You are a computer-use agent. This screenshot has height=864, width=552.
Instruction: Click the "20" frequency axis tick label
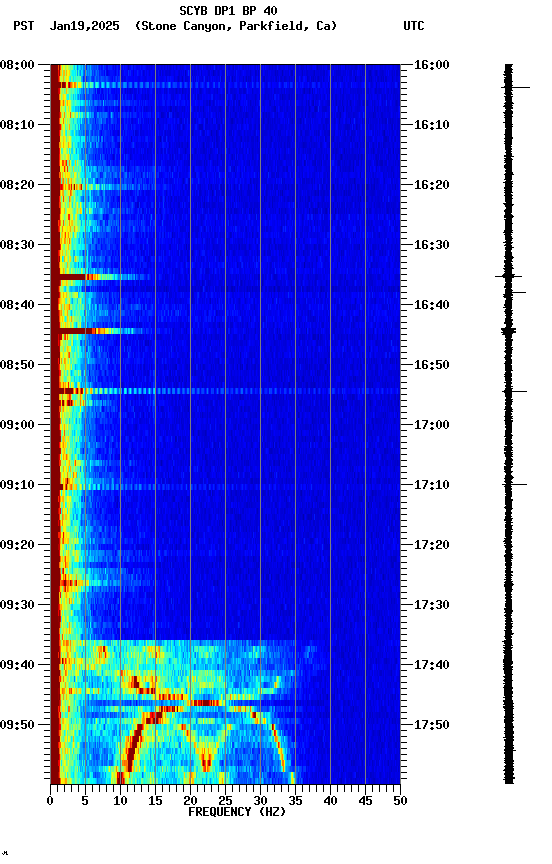[190, 801]
